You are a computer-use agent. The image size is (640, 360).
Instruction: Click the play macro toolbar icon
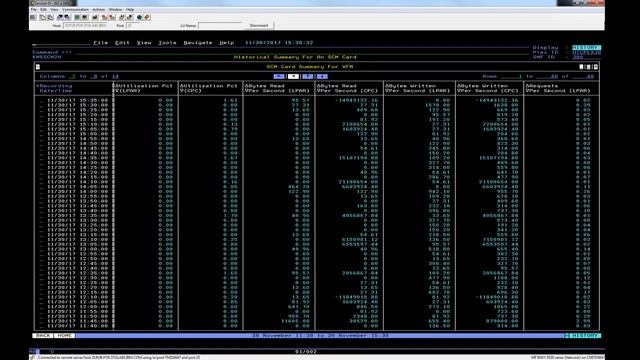[122, 17]
